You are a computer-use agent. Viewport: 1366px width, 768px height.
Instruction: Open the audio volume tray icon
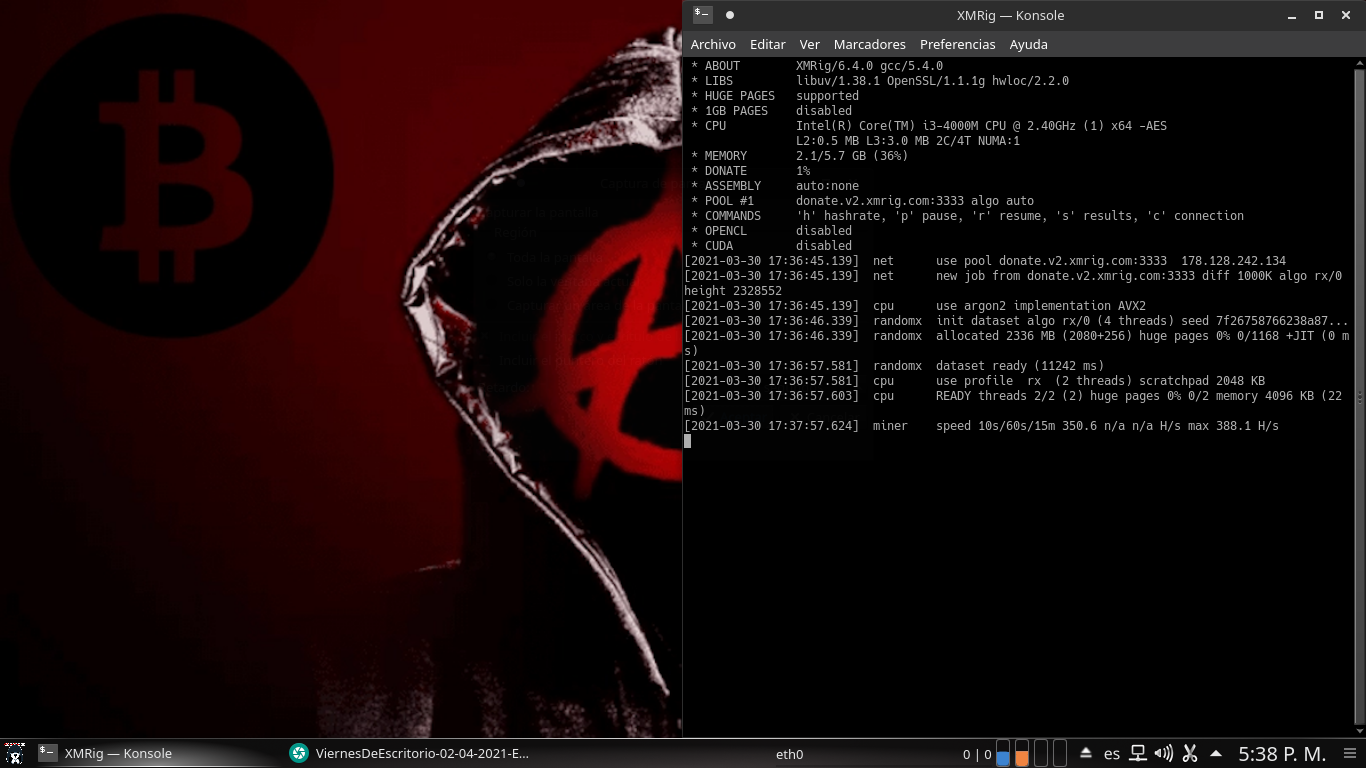1163,754
